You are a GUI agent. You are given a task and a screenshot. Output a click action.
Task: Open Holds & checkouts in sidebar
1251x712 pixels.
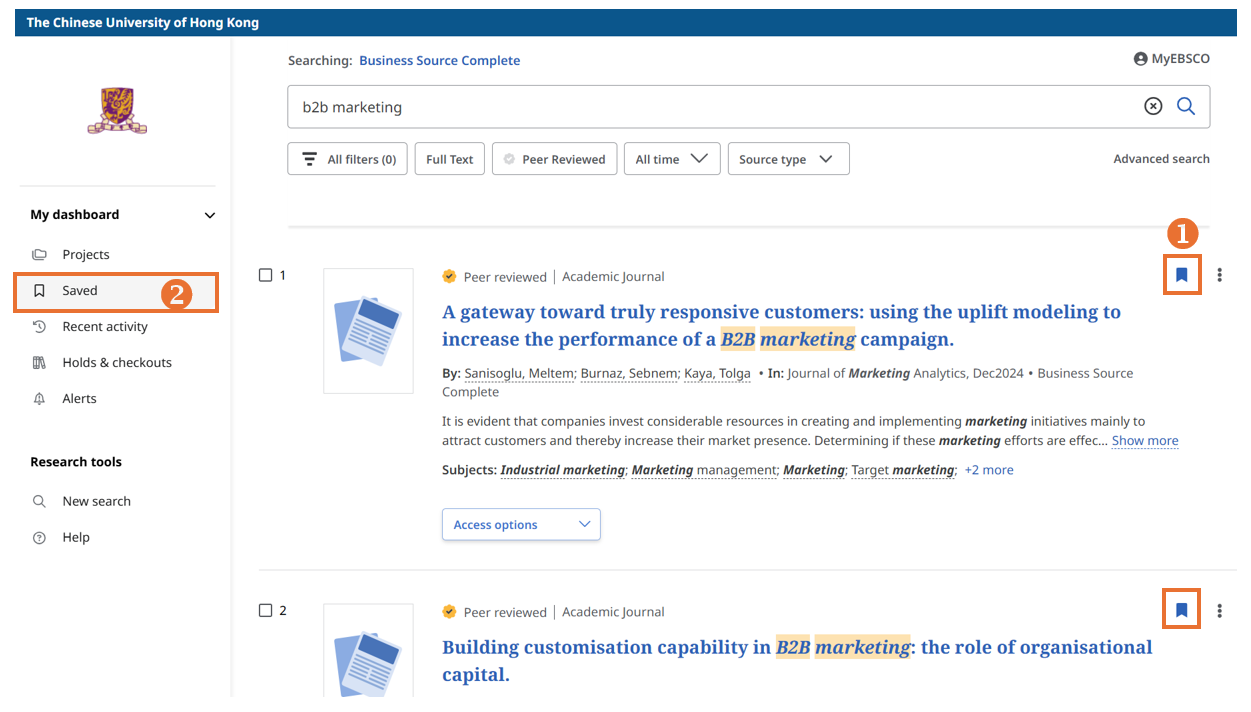click(x=117, y=362)
